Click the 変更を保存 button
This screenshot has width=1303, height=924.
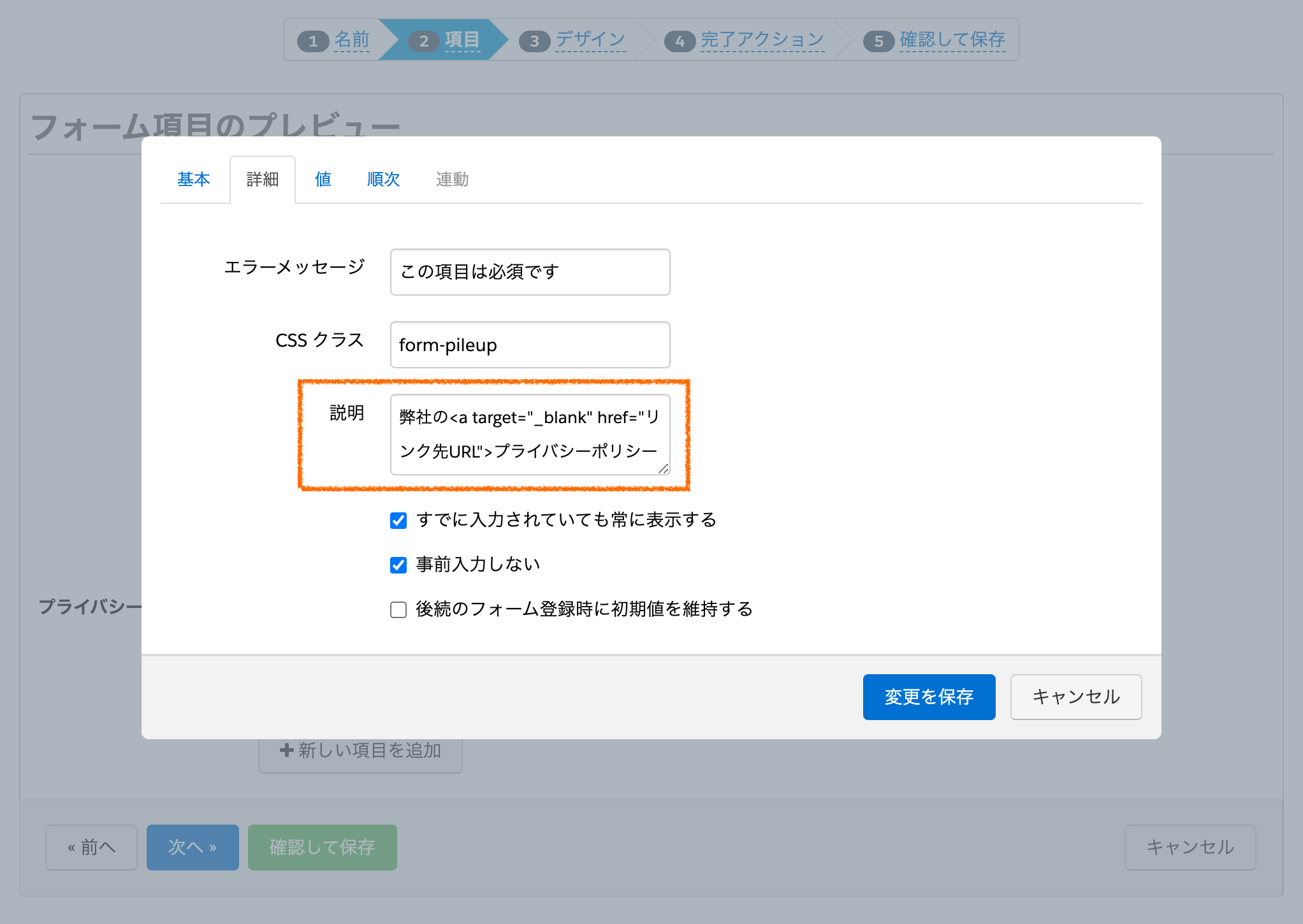929,697
